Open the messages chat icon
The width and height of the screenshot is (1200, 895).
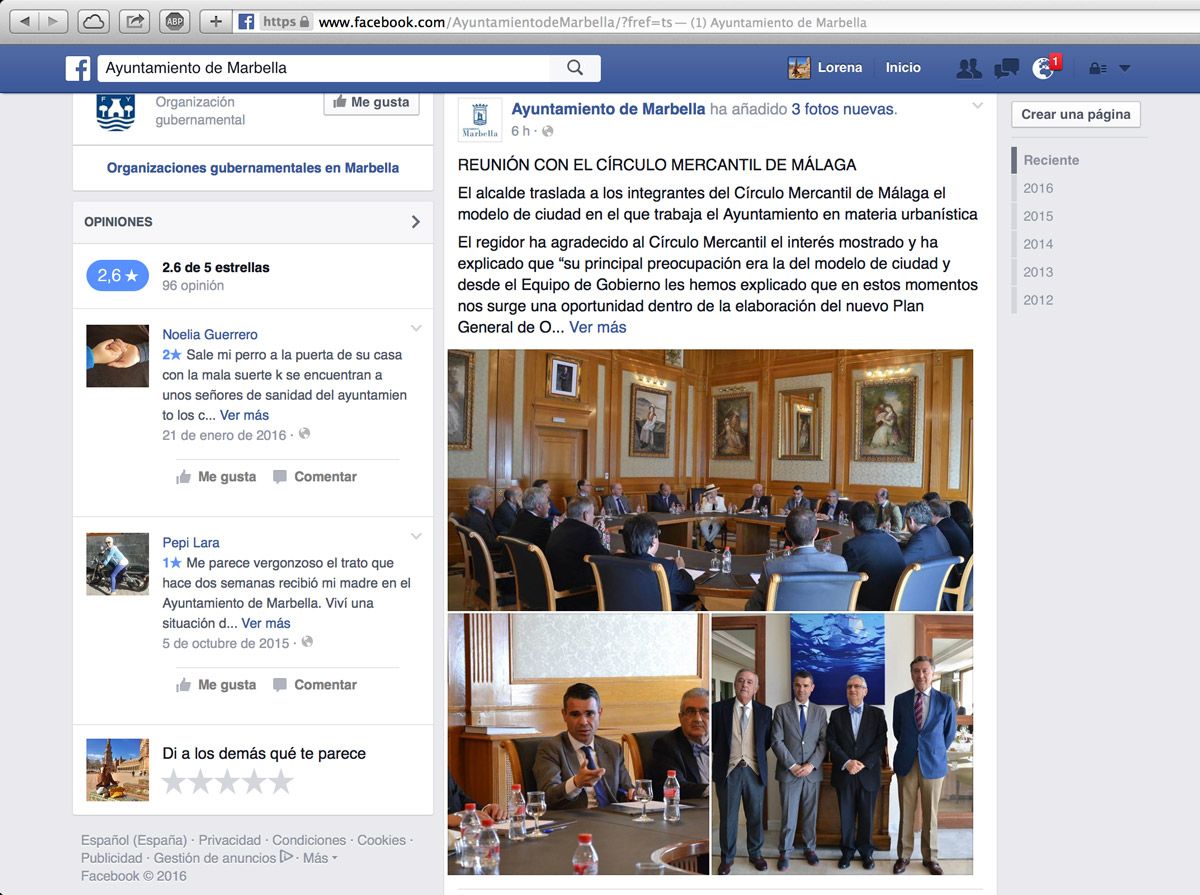pyautogui.click(x=1006, y=68)
